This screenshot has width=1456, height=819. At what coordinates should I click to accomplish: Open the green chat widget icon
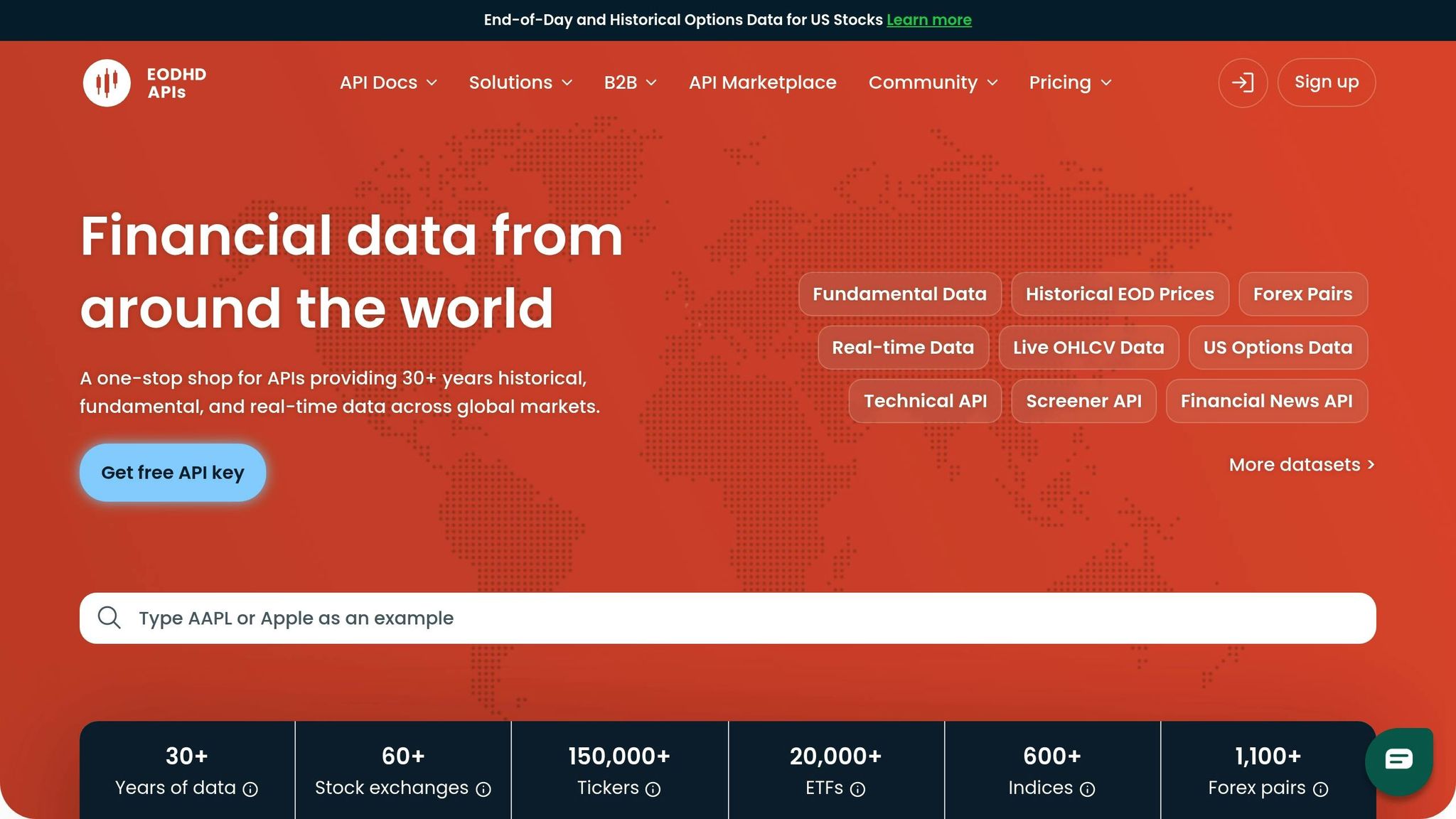click(x=1398, y=760)
